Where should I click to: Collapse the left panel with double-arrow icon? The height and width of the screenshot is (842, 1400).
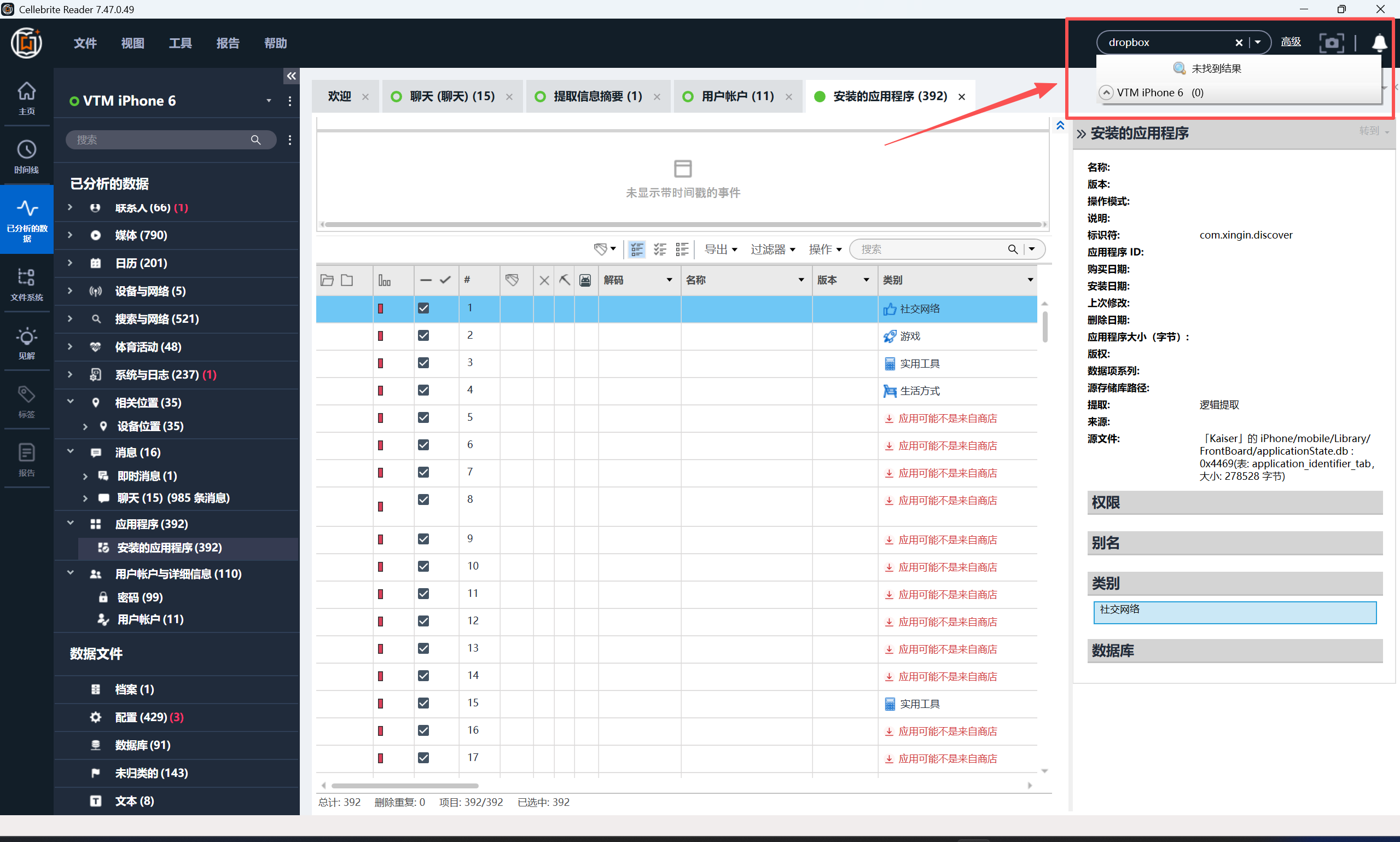(291, 76)
